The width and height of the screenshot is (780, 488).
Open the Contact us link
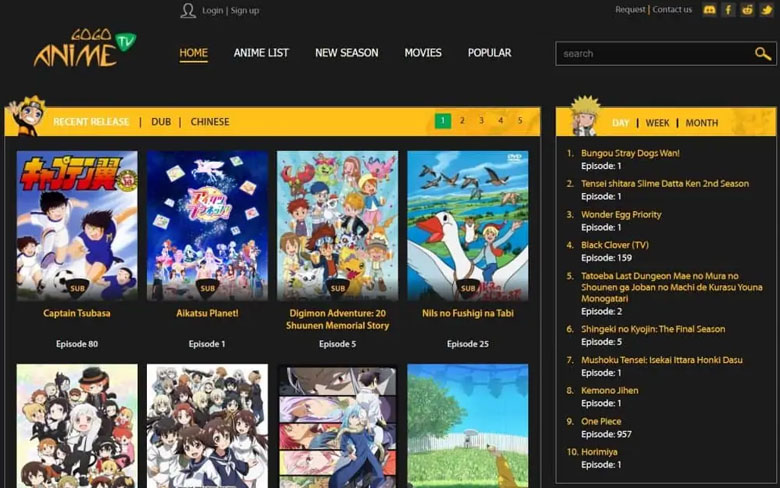672,9
